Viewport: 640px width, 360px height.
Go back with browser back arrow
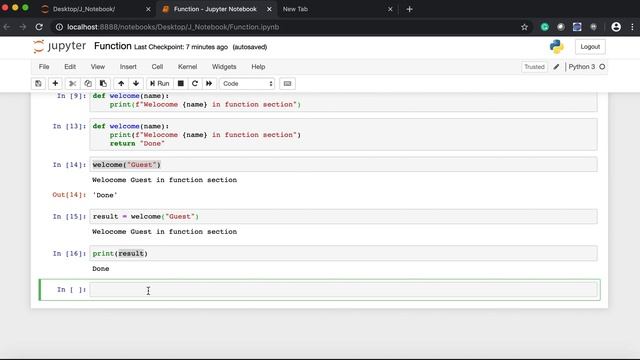[x=7, y=27]
